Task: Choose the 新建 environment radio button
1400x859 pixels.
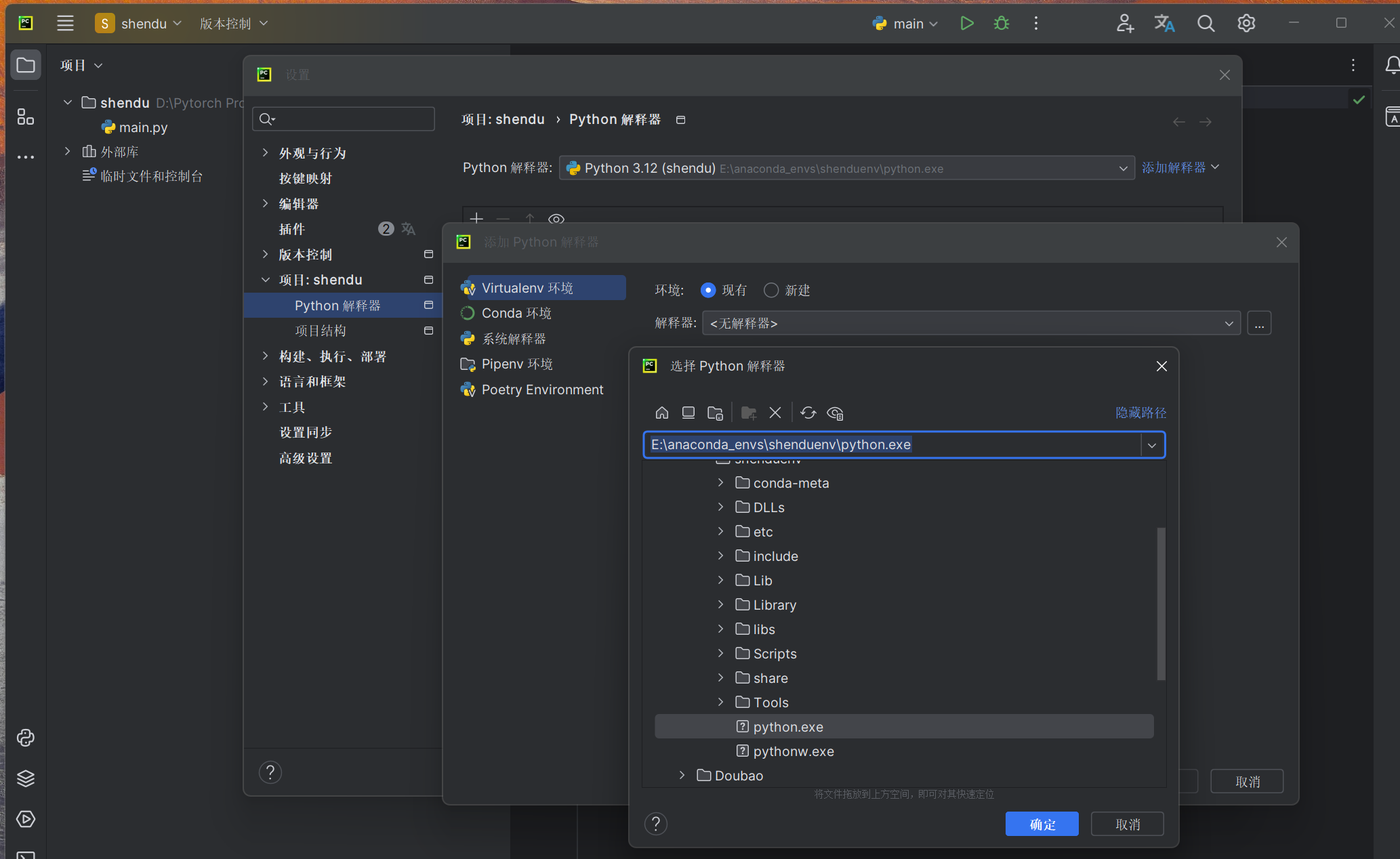Action: coord(770,290)
